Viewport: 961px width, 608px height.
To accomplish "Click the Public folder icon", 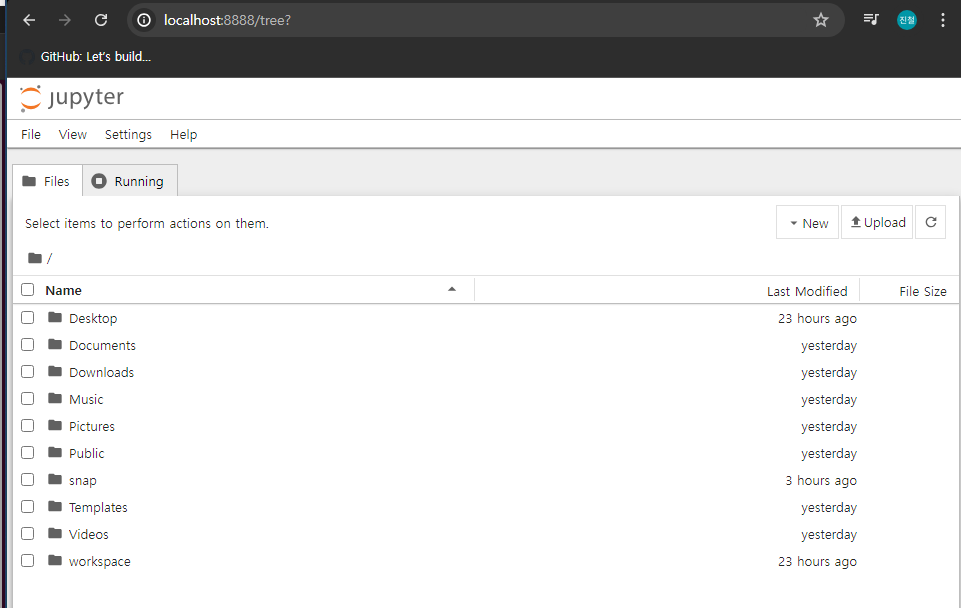I will [x=55, y=452].
